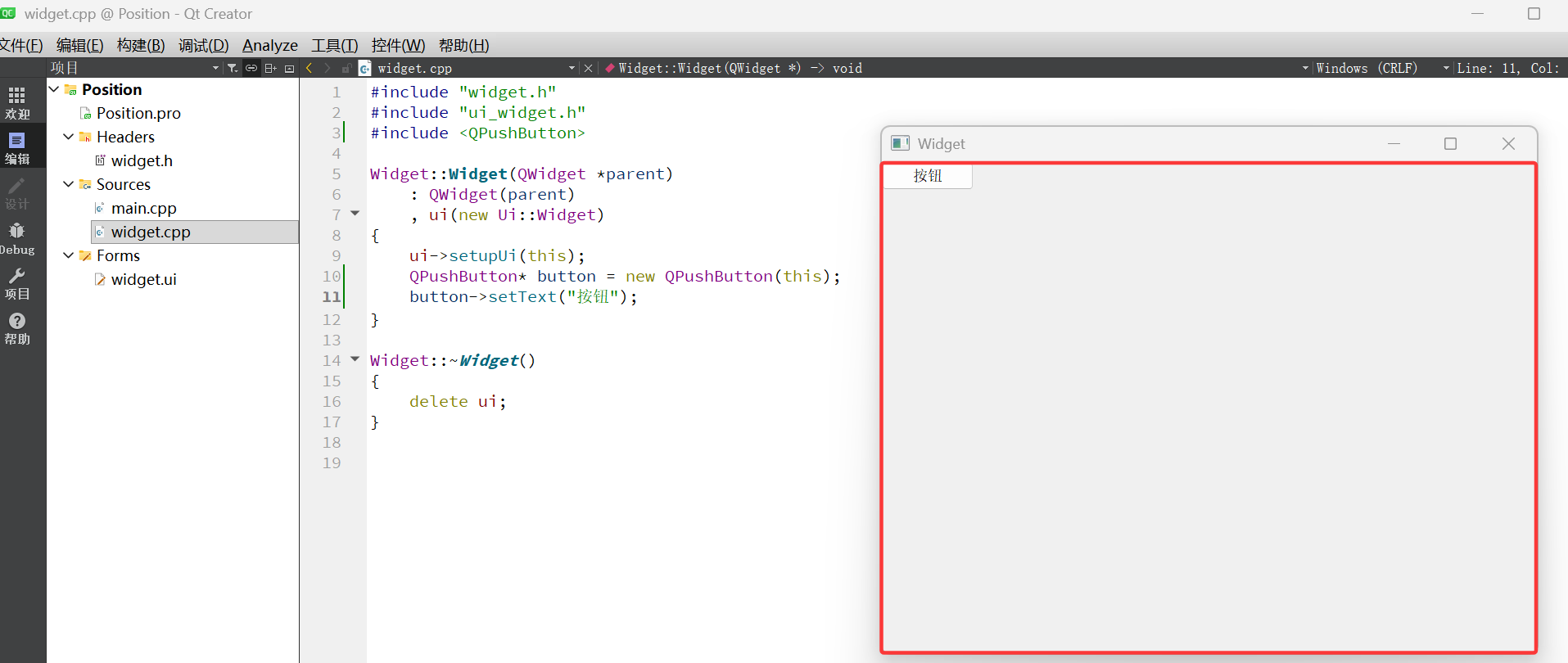Switch to Edit (编辑) mode

pos(17,148)
